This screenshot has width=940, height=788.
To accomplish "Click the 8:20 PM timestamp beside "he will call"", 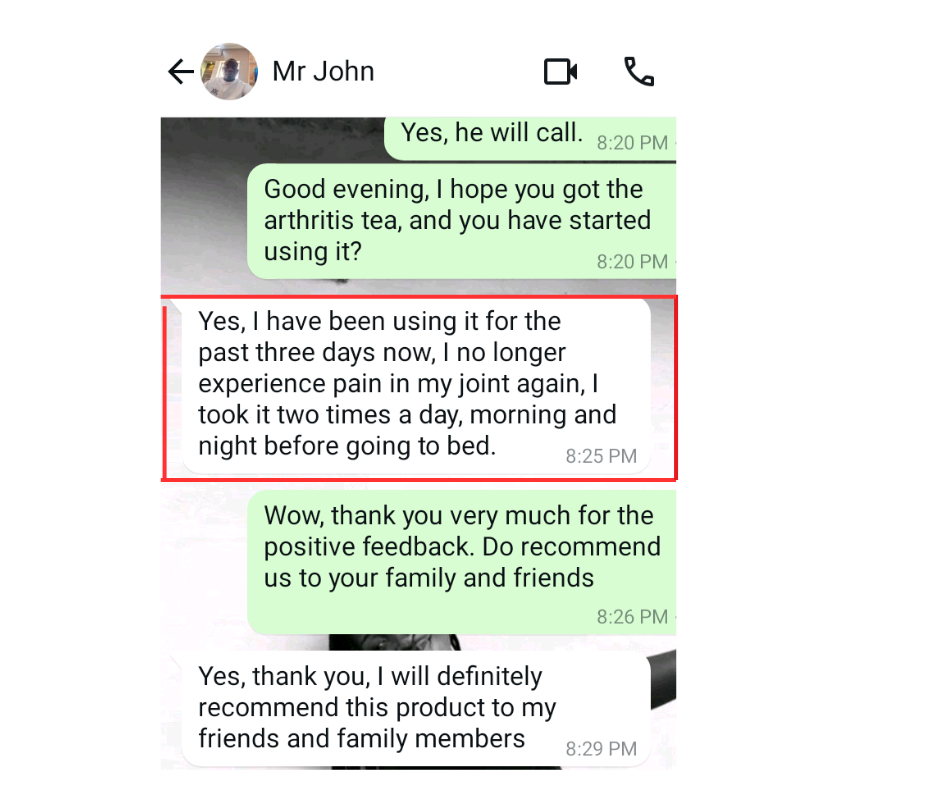I will (632, 143).
